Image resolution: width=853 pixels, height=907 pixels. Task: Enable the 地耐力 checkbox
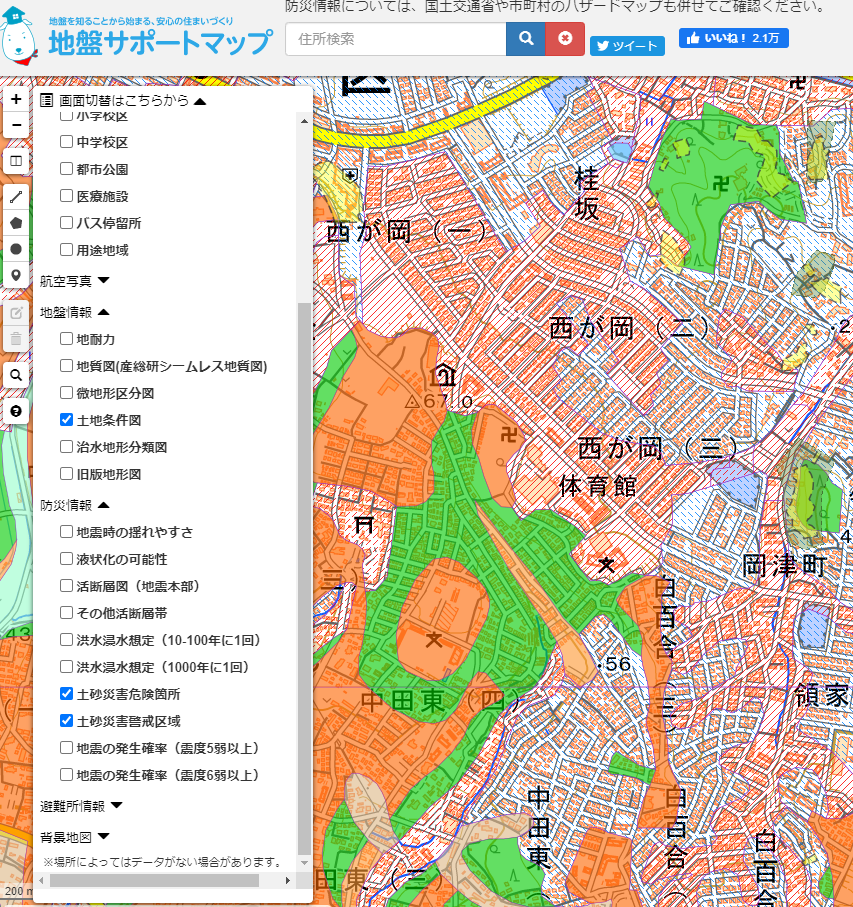[67, 339]
